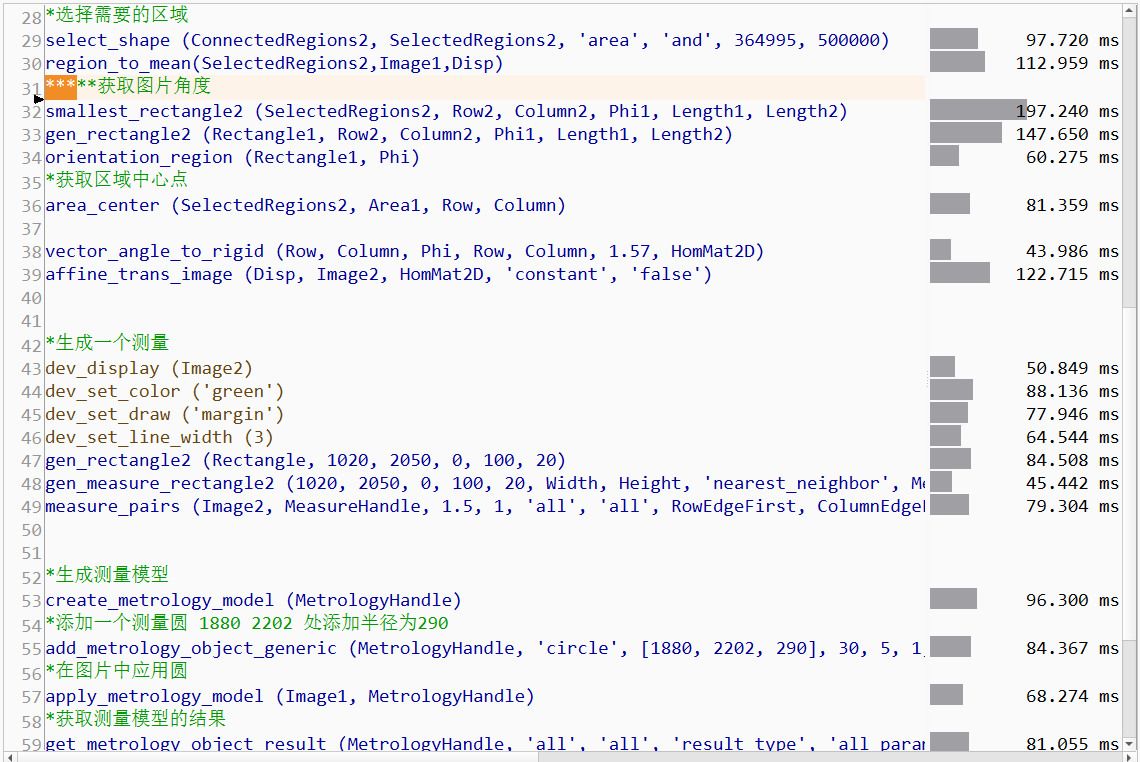Click the create_metrology_model statement

[253, 601]
